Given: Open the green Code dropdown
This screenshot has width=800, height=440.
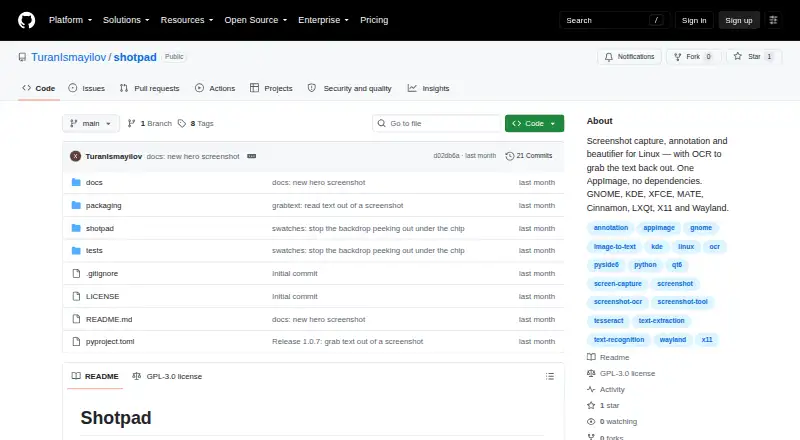Looking at the screenshot, I should point(534,124).
